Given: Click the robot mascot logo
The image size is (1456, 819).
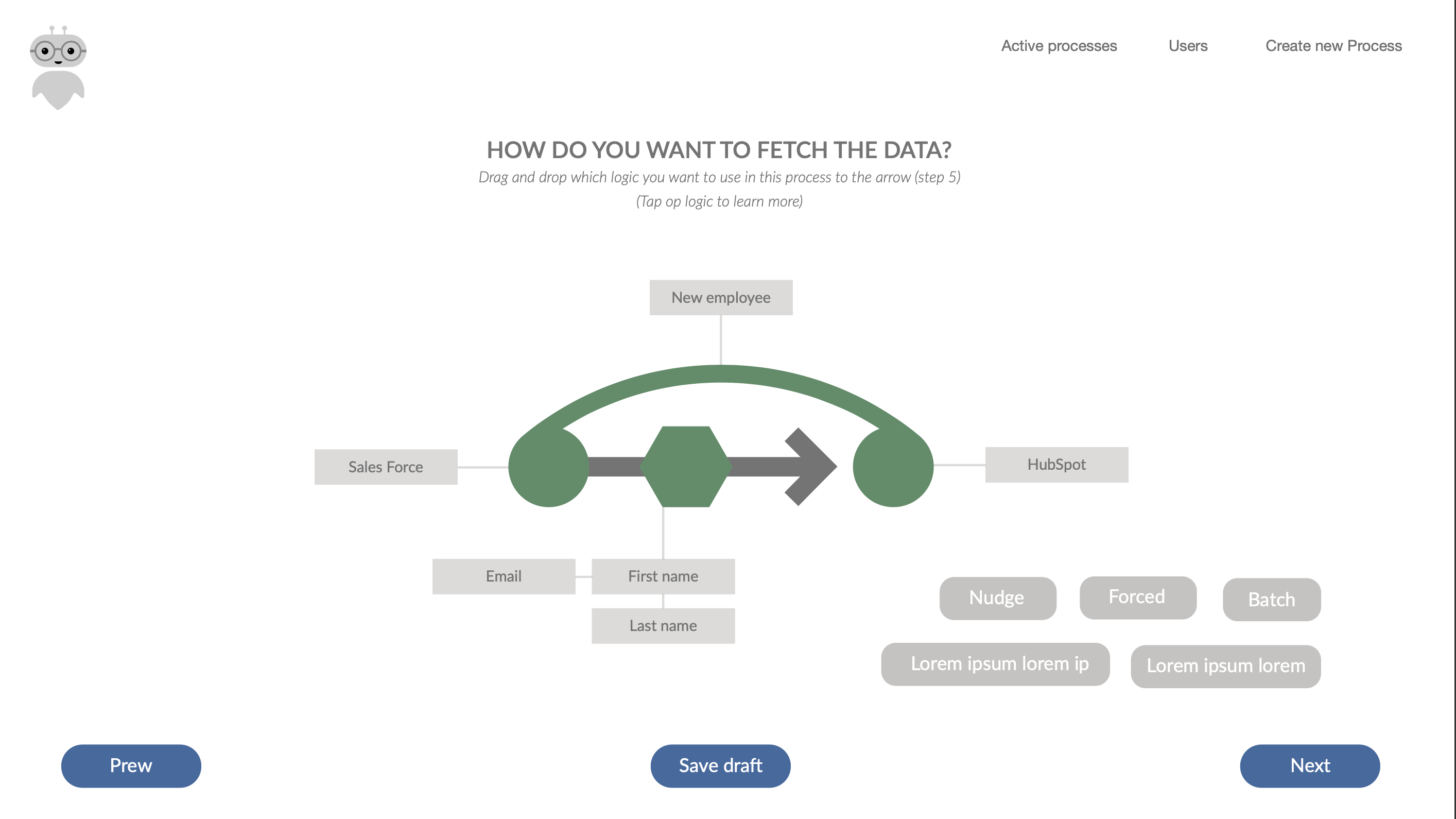Looking at the screenshot, I should coord(58,67).
